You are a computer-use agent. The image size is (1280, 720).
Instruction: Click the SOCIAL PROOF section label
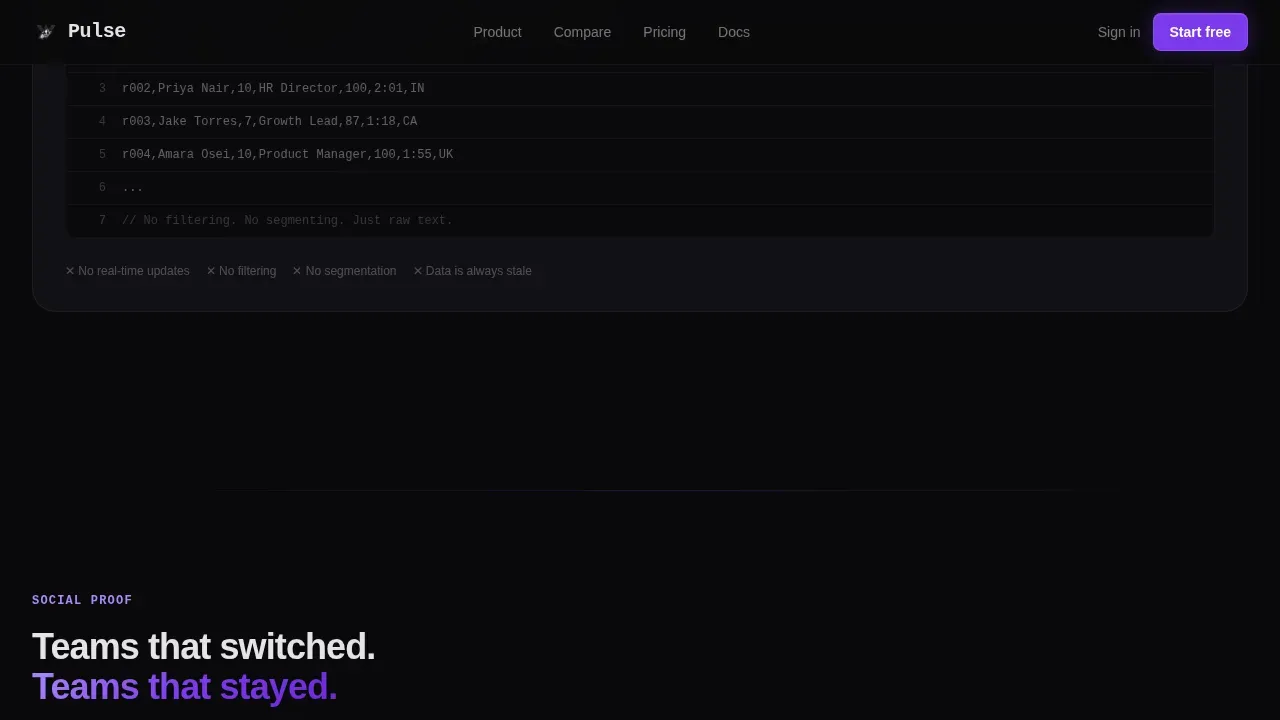pyautogui.click(x=82, y=600)
